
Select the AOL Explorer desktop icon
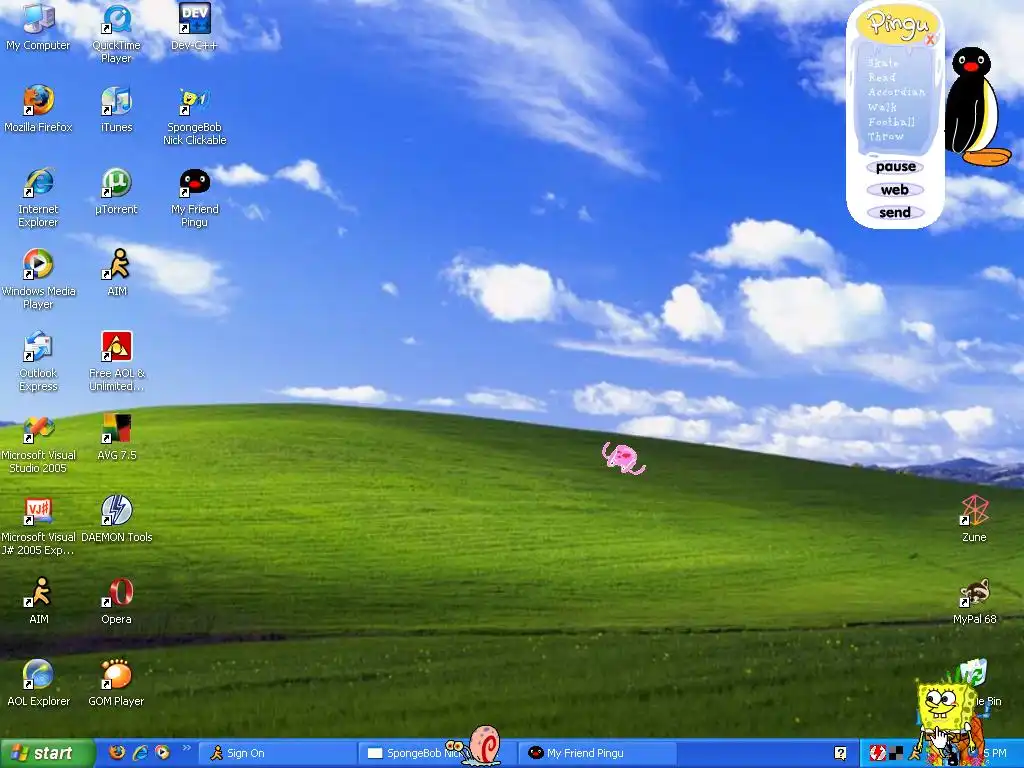[38, 682]
